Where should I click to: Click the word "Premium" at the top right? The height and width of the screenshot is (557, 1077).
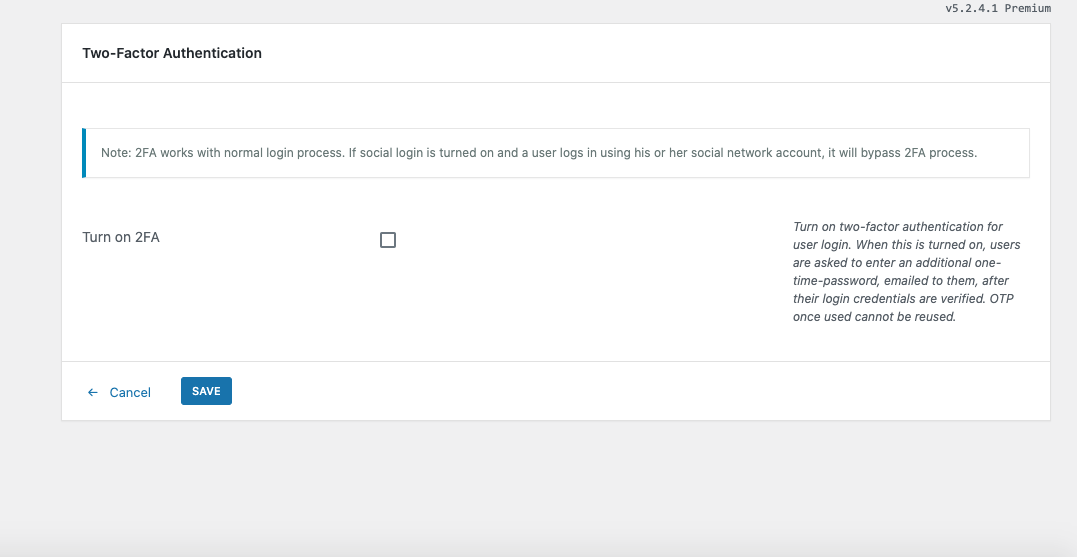coord(1027,8)
